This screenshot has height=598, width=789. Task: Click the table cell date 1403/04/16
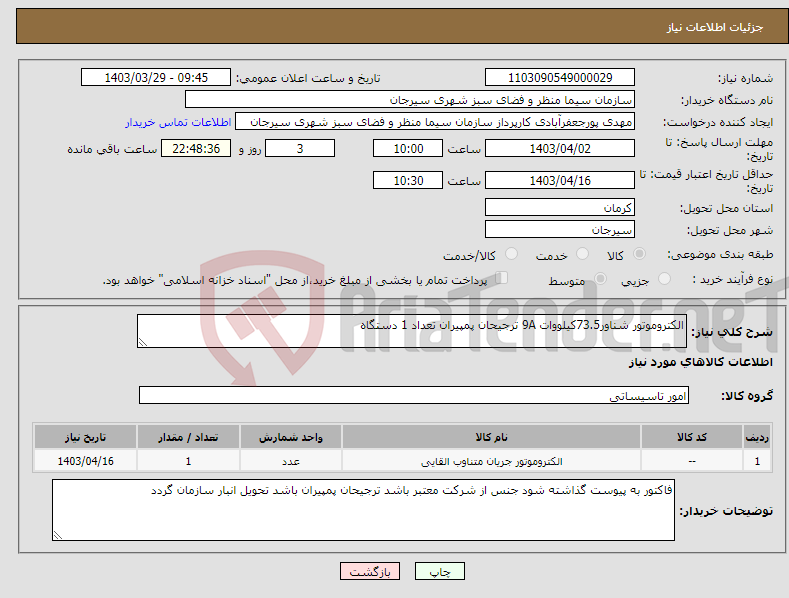click(85, 461)
